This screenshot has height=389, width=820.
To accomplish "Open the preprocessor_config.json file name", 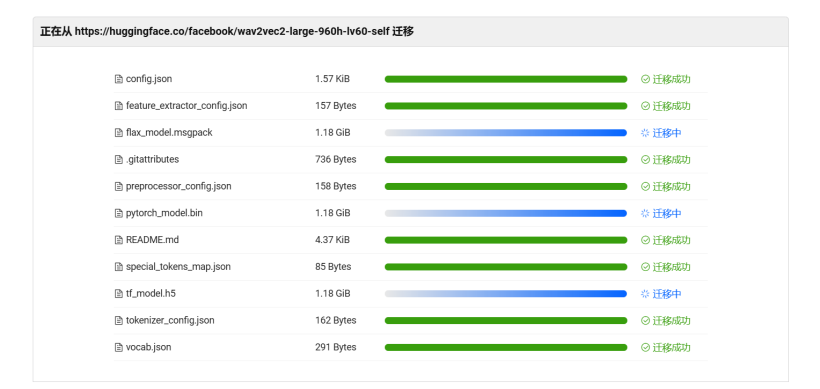I will [179, 186].
